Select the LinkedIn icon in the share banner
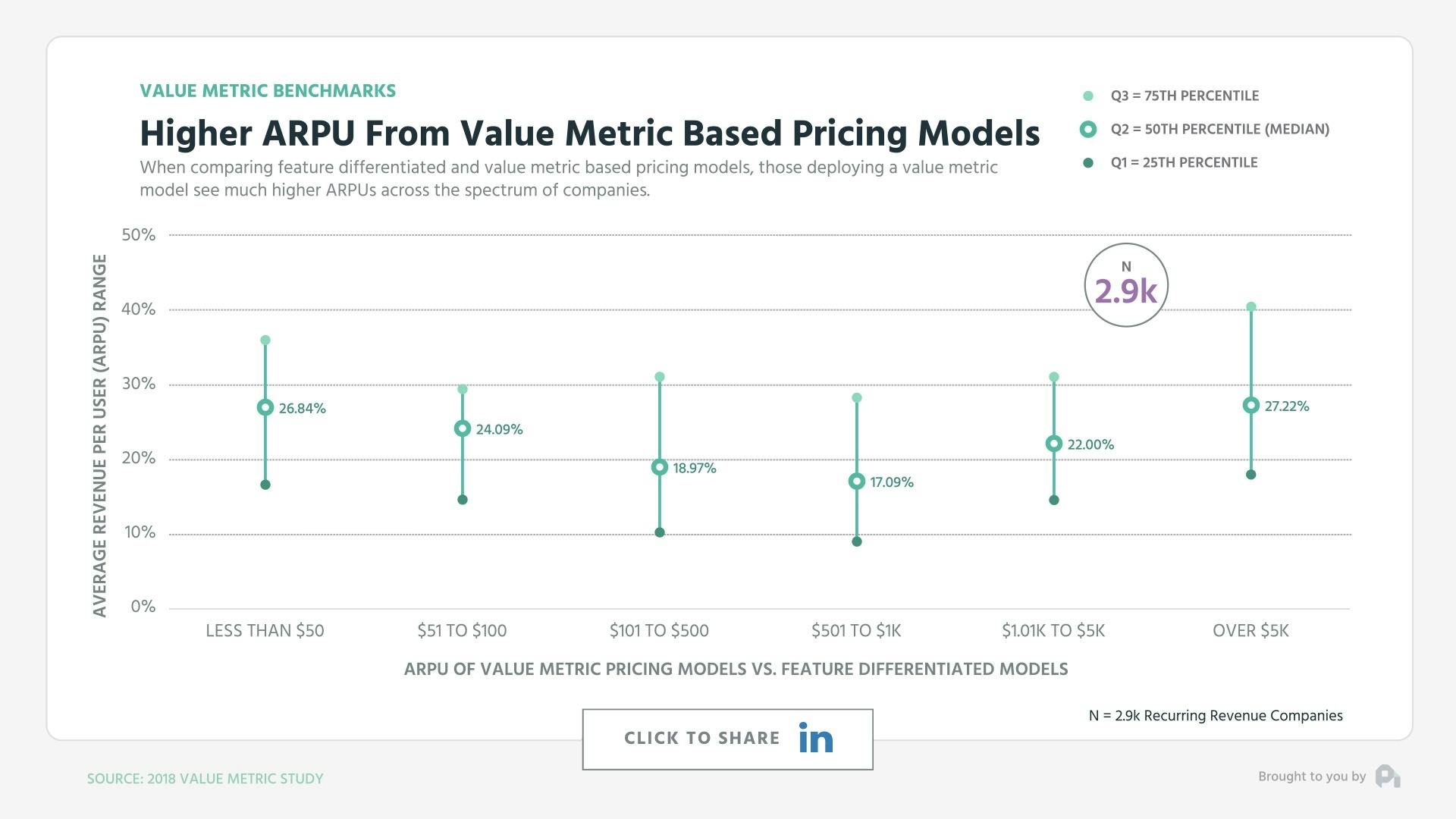This screenshot has width=1456, height=819. tap(814, 738)
